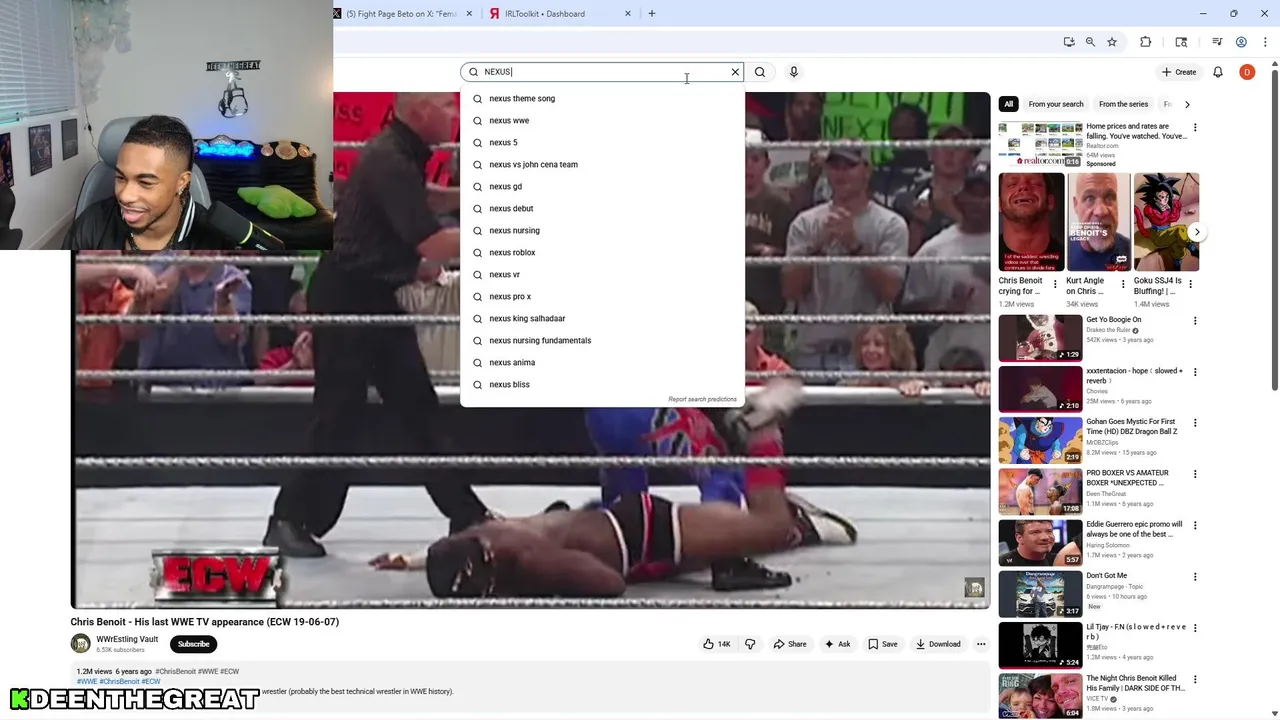Screen dimensions: 1280x720
Task: Close the IRLToolkit Dashboard tab
Action: coord(628,14)
